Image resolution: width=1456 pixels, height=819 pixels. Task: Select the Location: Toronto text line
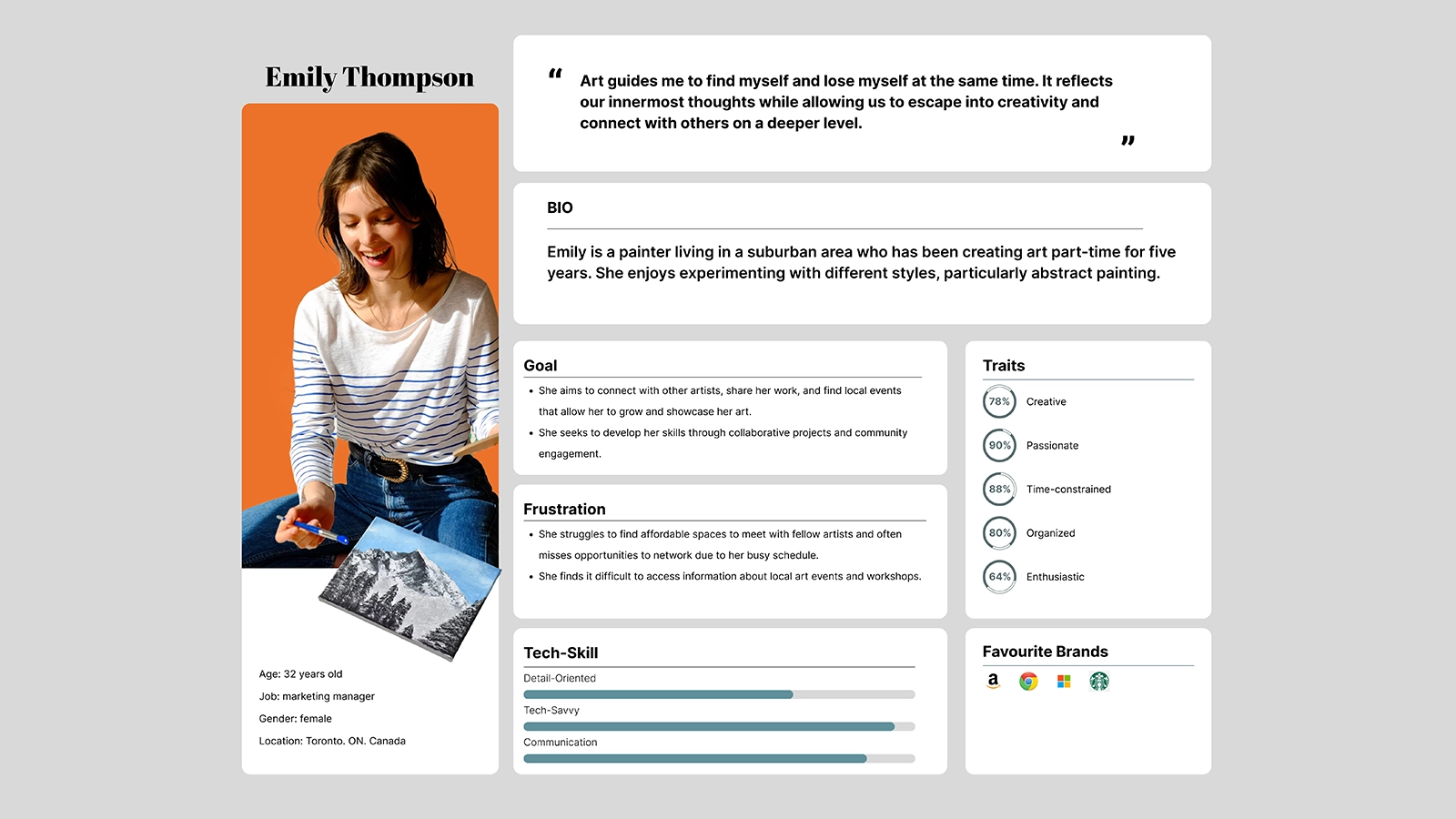pos(332,741)
